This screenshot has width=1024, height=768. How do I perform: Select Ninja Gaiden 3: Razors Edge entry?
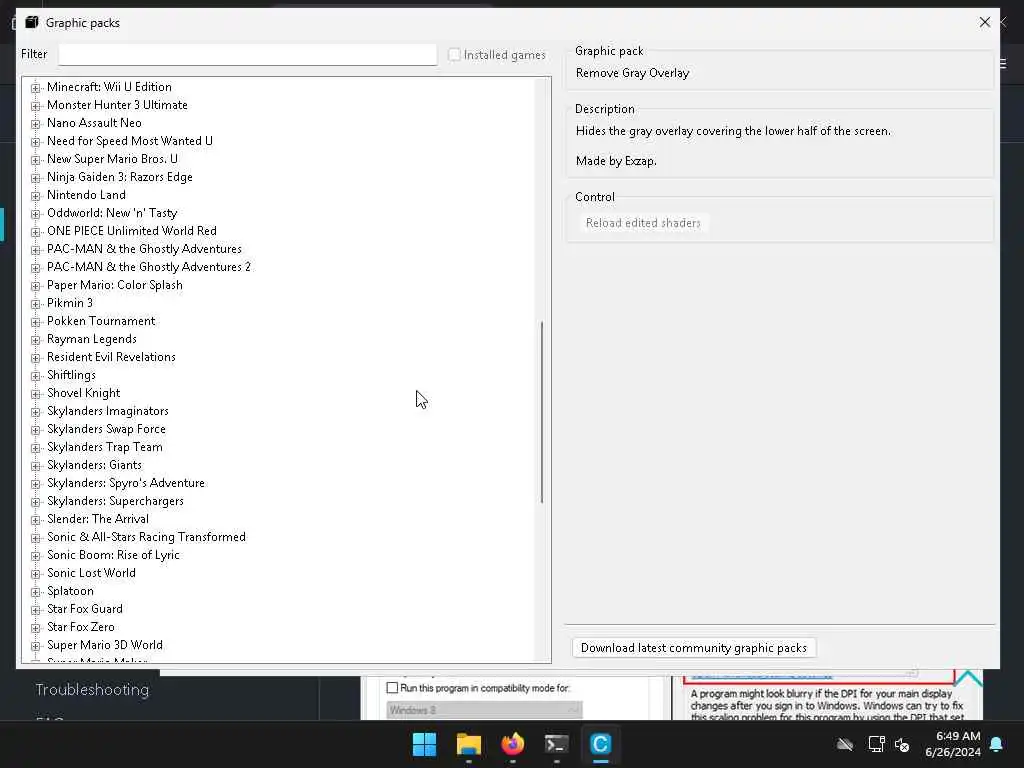120,177
